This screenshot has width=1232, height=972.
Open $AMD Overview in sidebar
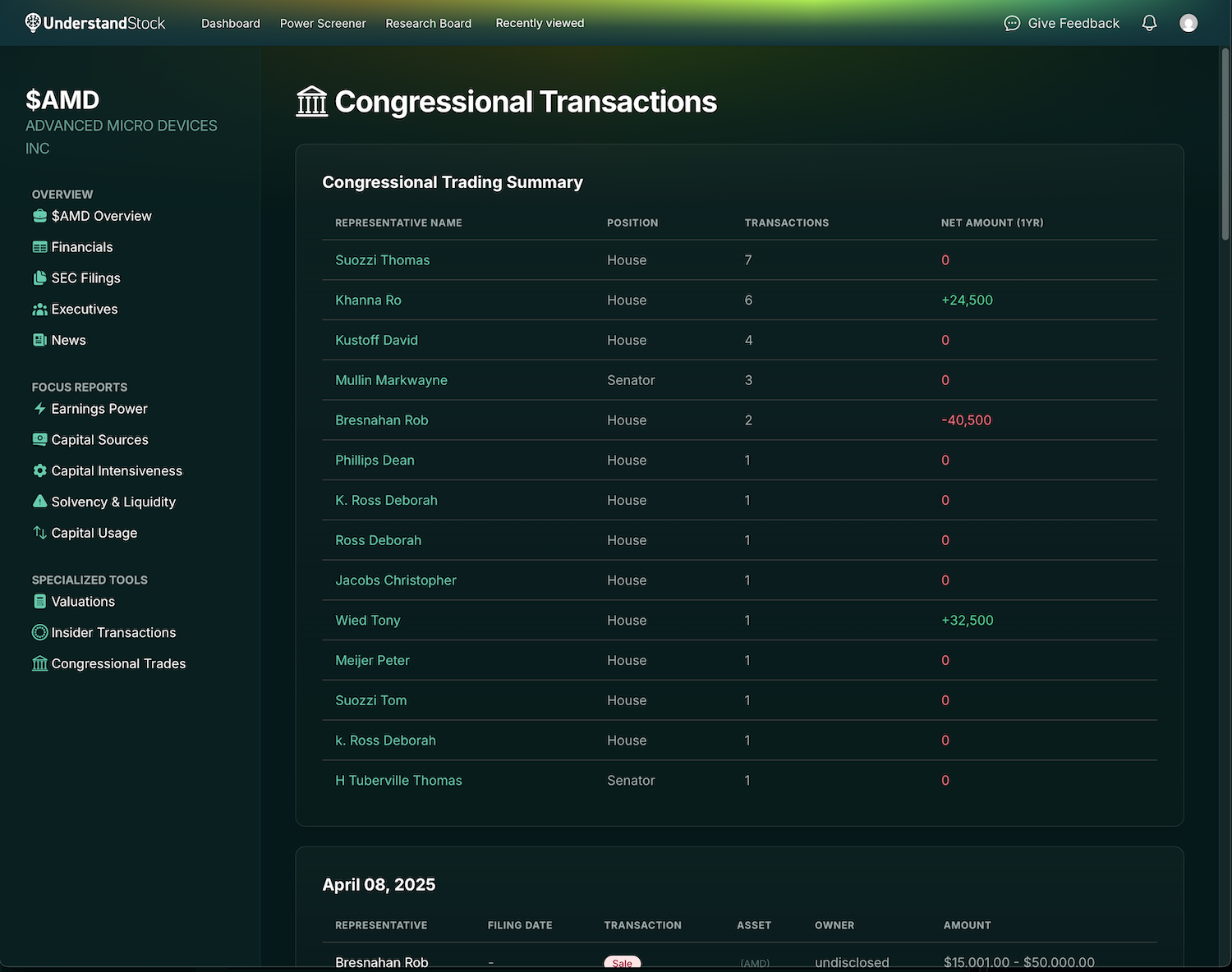(101, 216)
